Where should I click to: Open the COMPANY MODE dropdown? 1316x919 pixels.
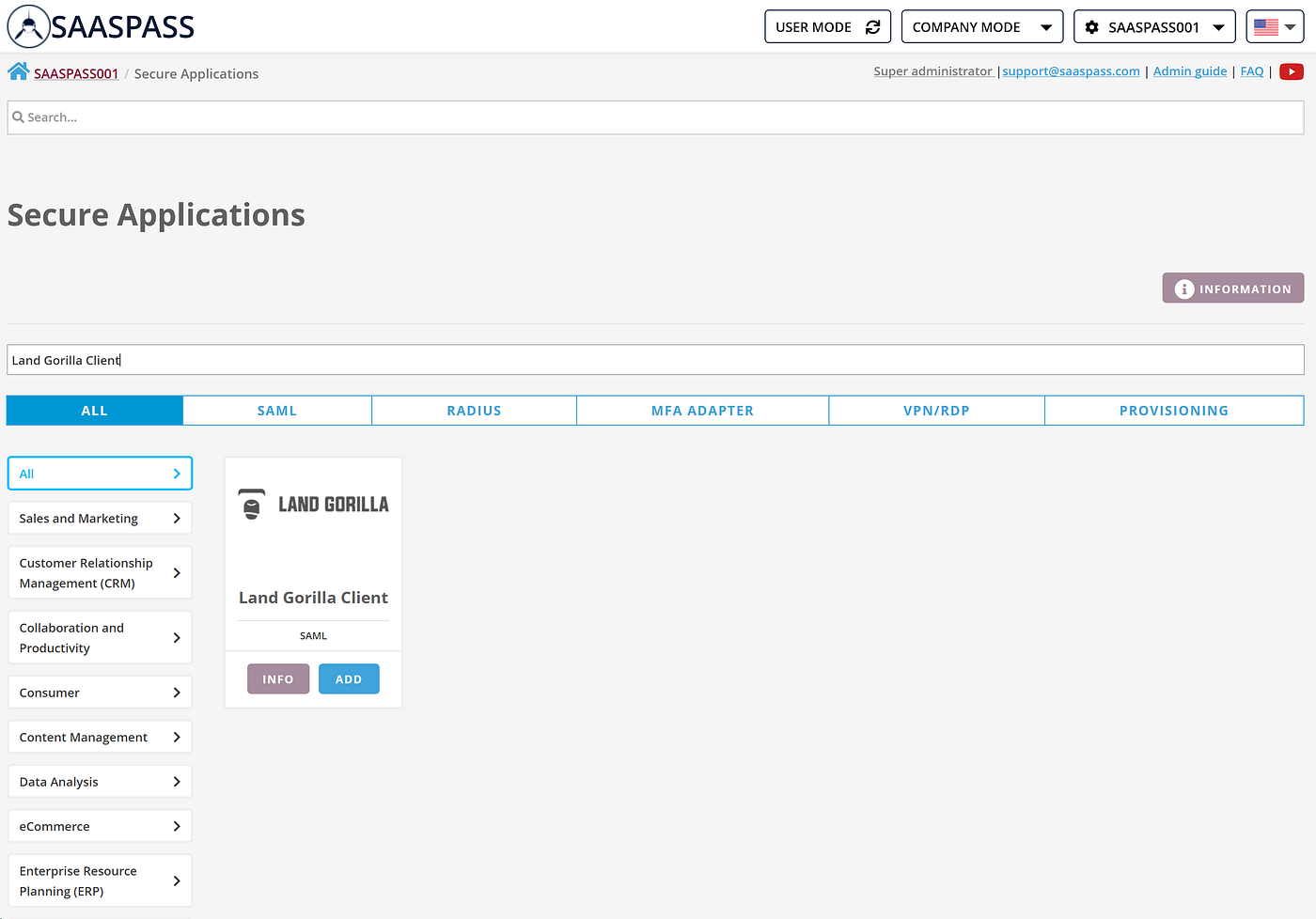point(982,27)
